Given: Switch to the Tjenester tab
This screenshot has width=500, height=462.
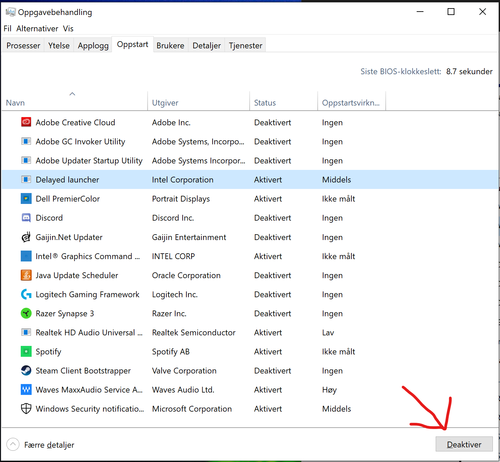Looking at the screenshot, I should tap(245, 46).
